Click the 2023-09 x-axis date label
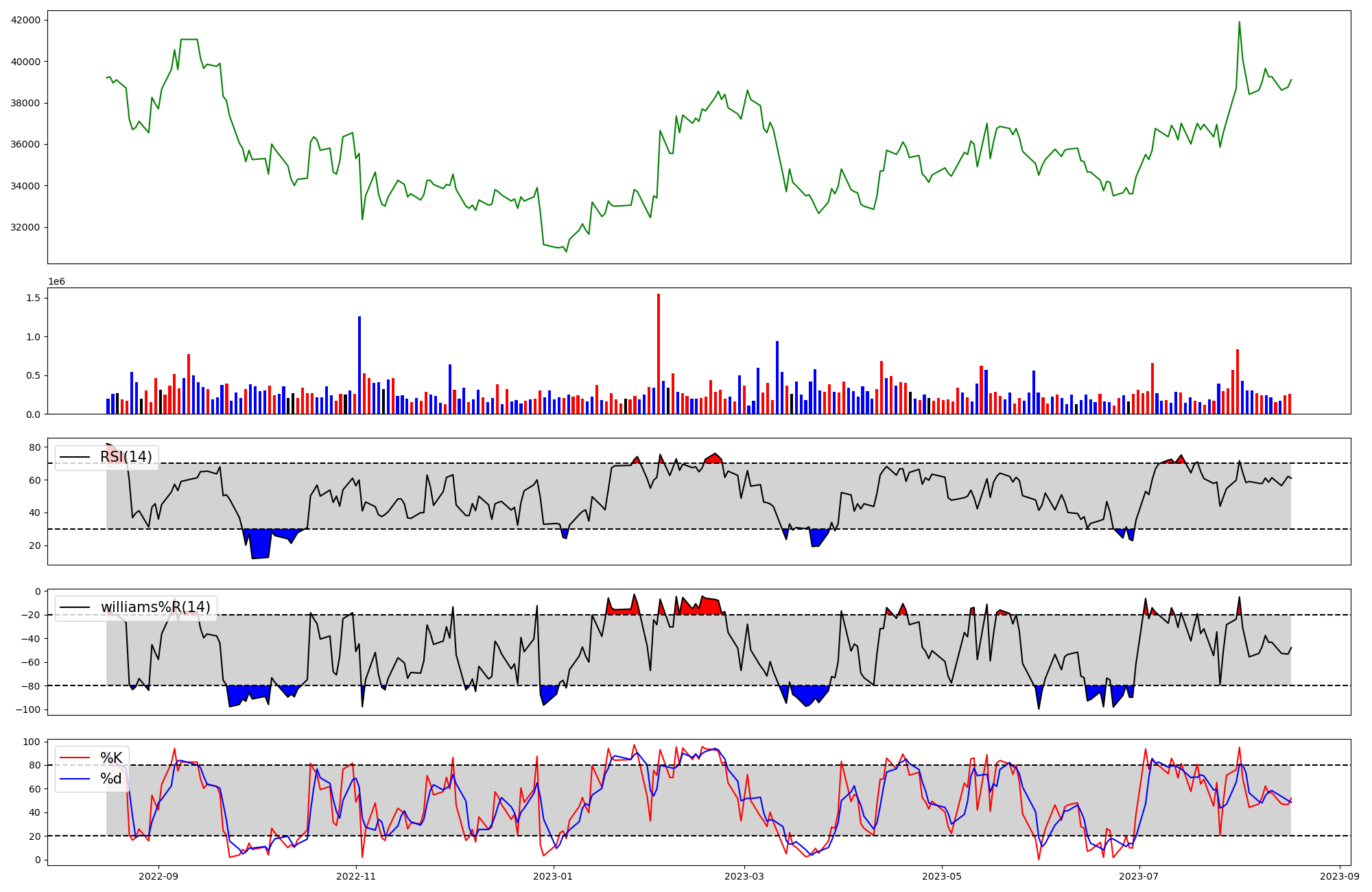 [x=1339, y=876]
